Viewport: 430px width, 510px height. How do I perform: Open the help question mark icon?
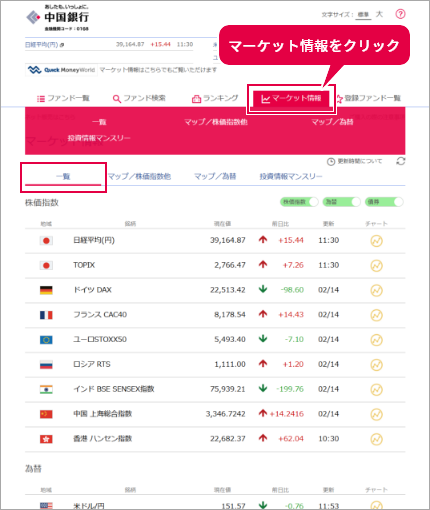pos(400,14)
